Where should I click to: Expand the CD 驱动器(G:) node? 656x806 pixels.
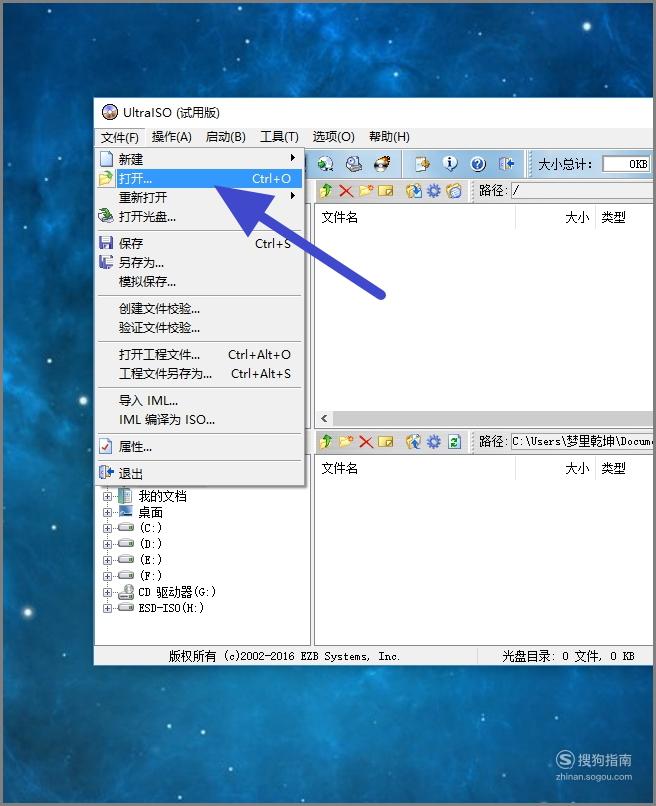tap(107, 592)
